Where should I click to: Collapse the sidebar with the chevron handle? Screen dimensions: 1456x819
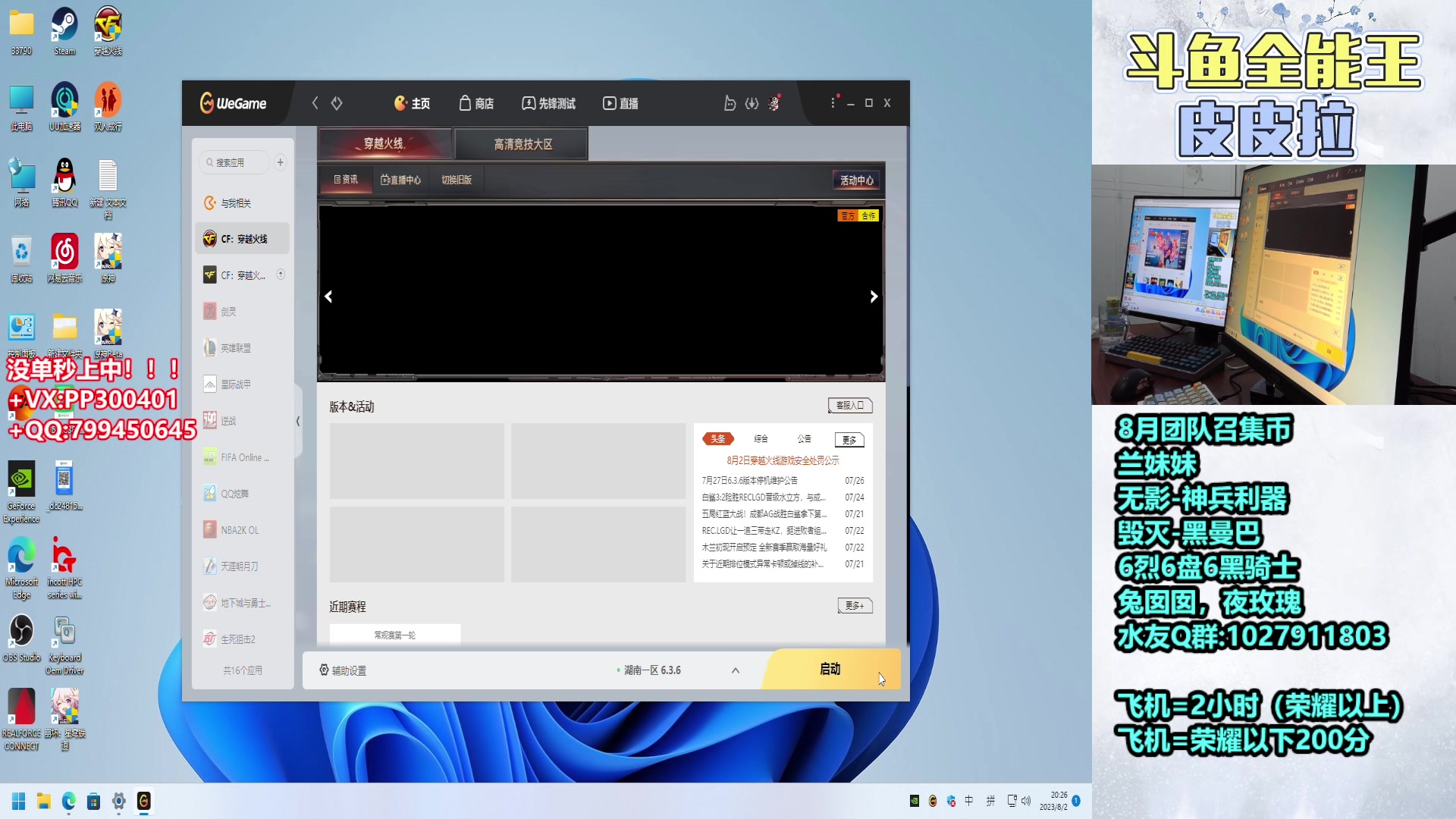(x=298, y=421)
